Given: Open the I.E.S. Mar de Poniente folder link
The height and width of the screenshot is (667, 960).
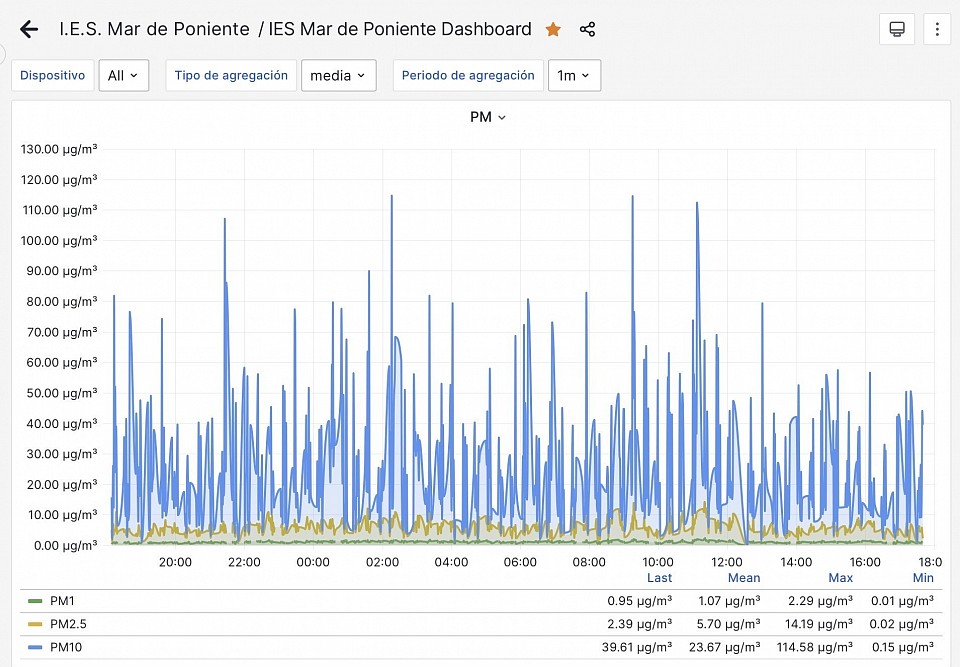Looking at the screenshot, I should pos(154,29).
